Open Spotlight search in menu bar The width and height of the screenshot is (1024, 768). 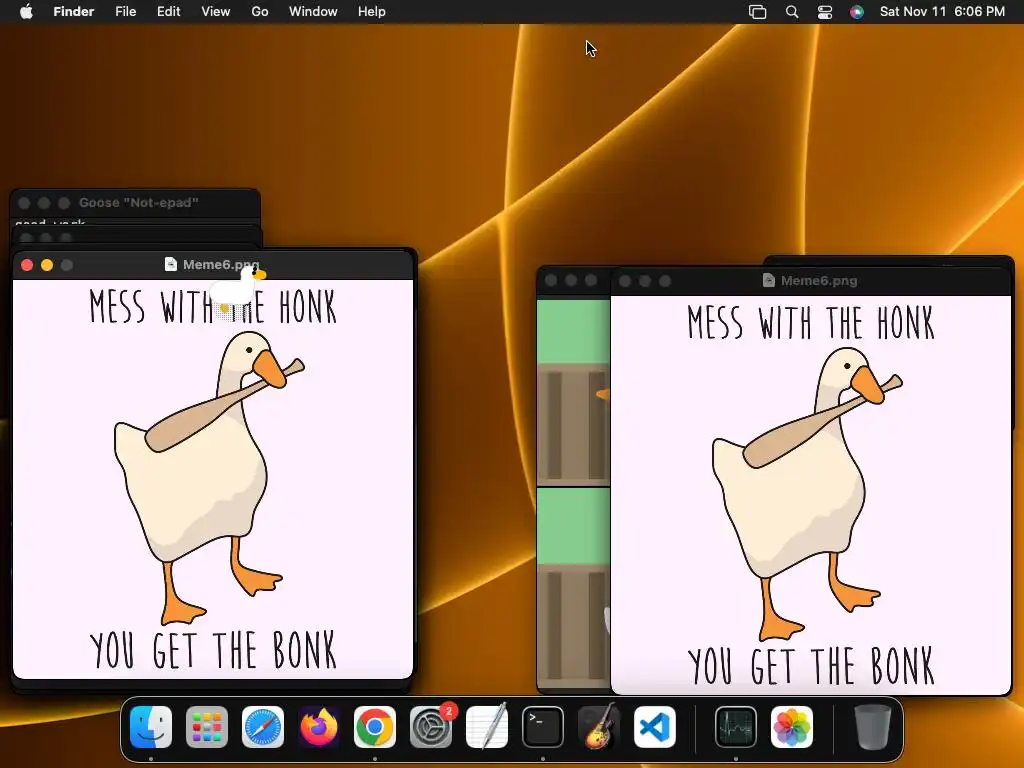(x=792, y=12)
